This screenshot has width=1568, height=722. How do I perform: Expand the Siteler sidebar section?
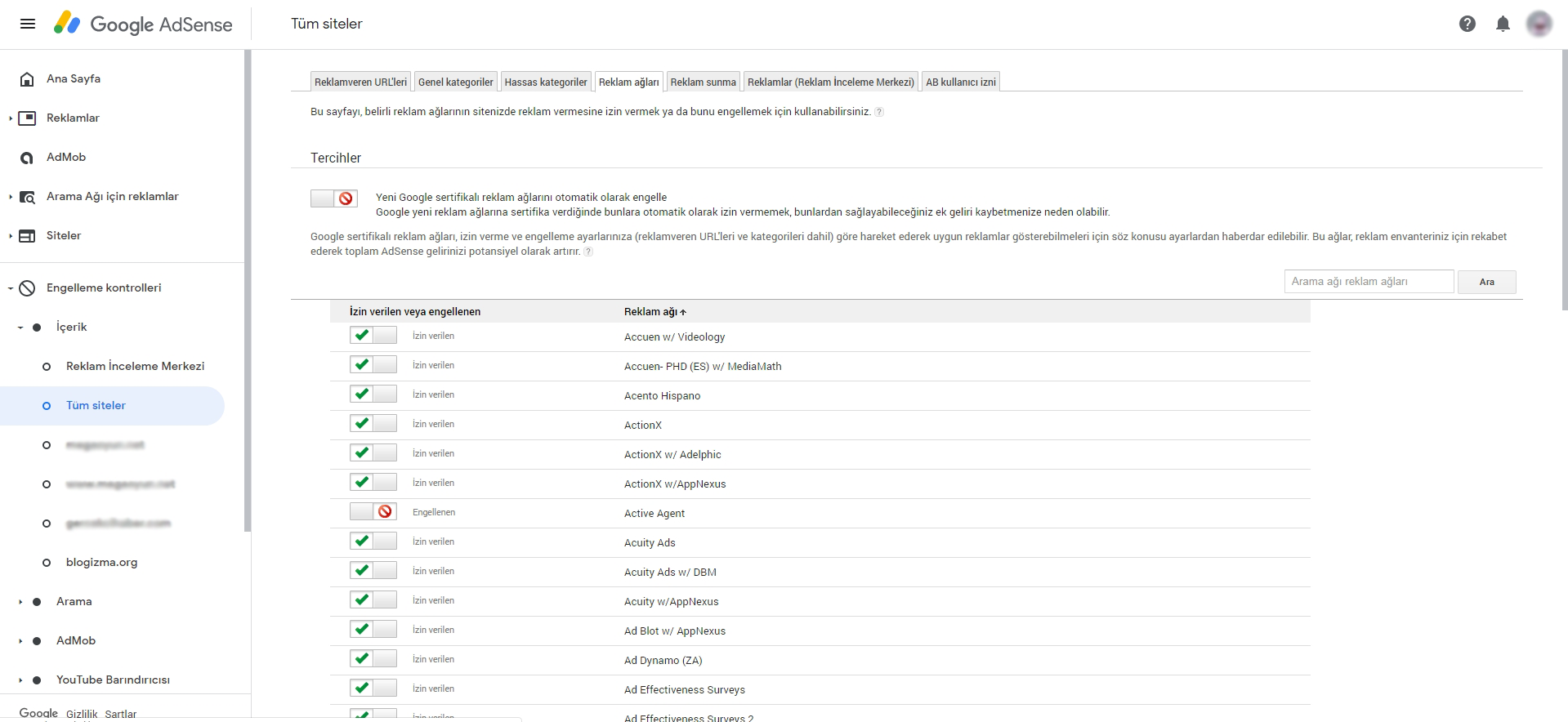point(11,236)
